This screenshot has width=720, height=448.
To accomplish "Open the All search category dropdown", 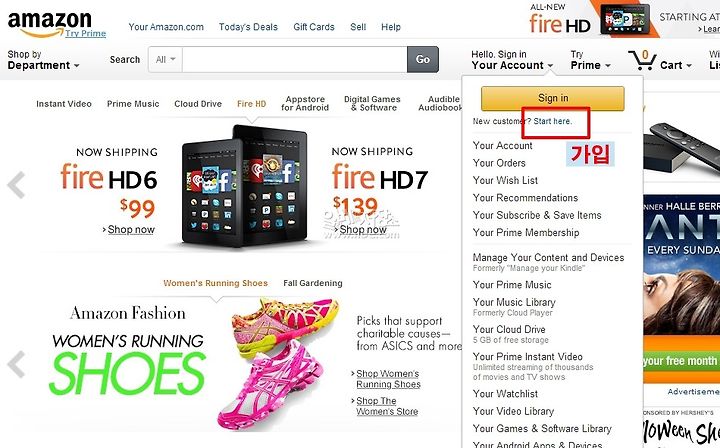I will [165, 59].
